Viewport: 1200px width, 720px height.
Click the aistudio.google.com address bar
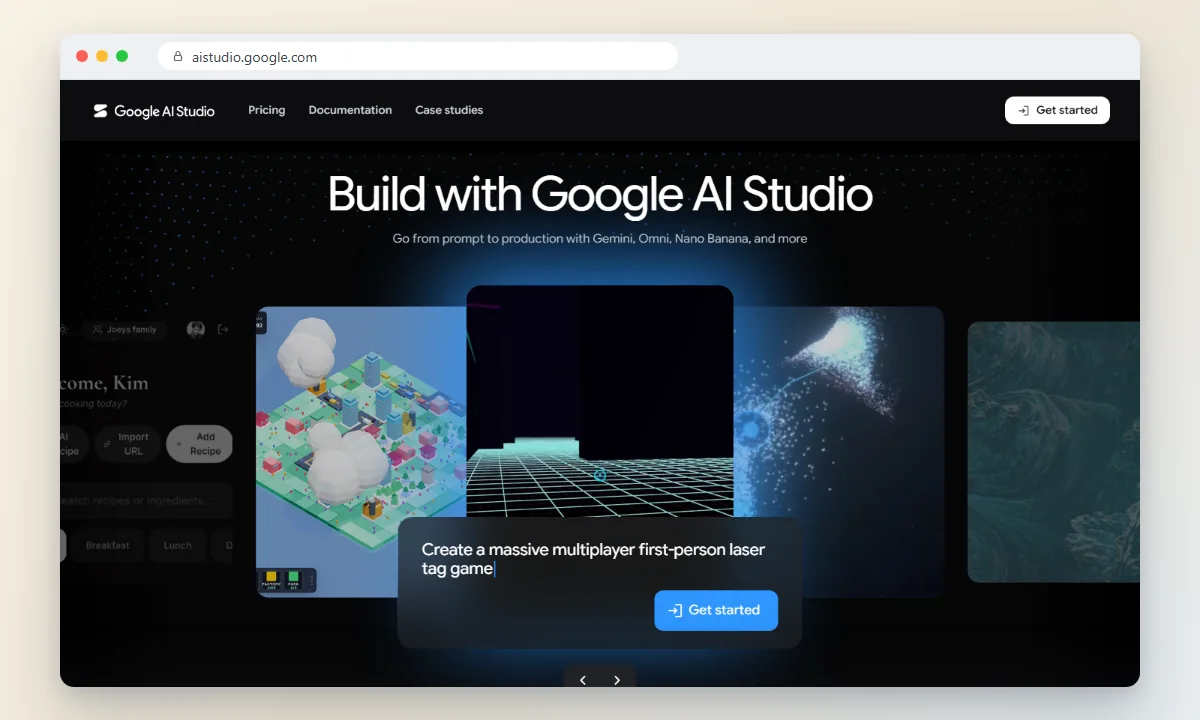pos(417,57)
